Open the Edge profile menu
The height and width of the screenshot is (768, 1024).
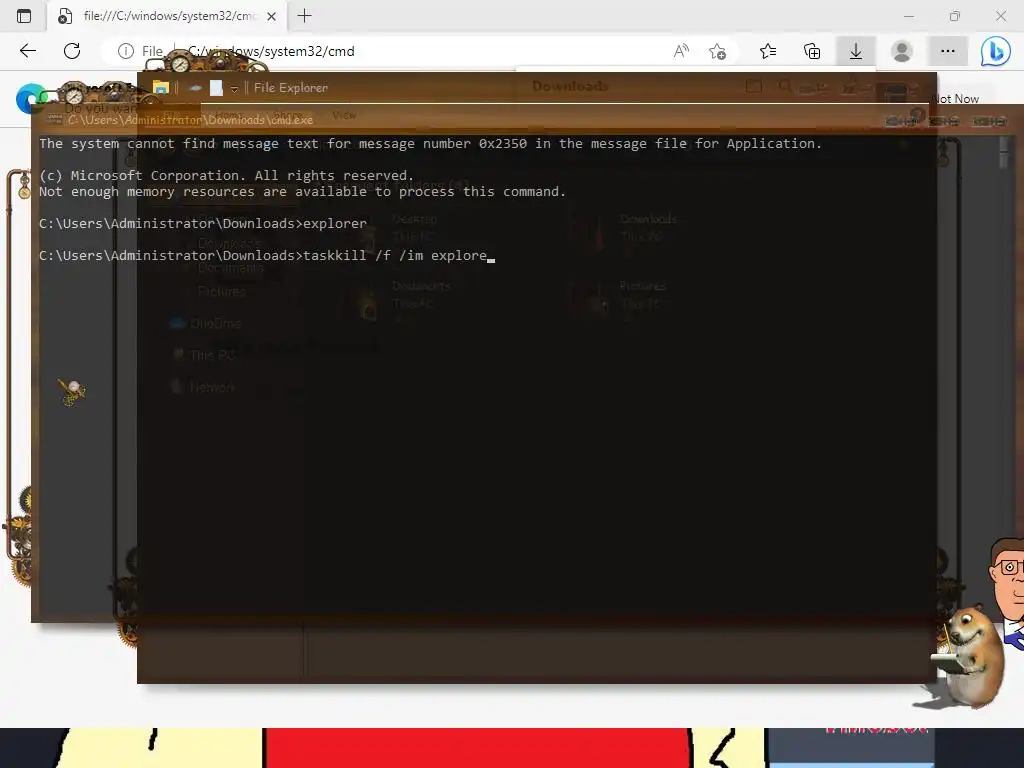[902, 51]
